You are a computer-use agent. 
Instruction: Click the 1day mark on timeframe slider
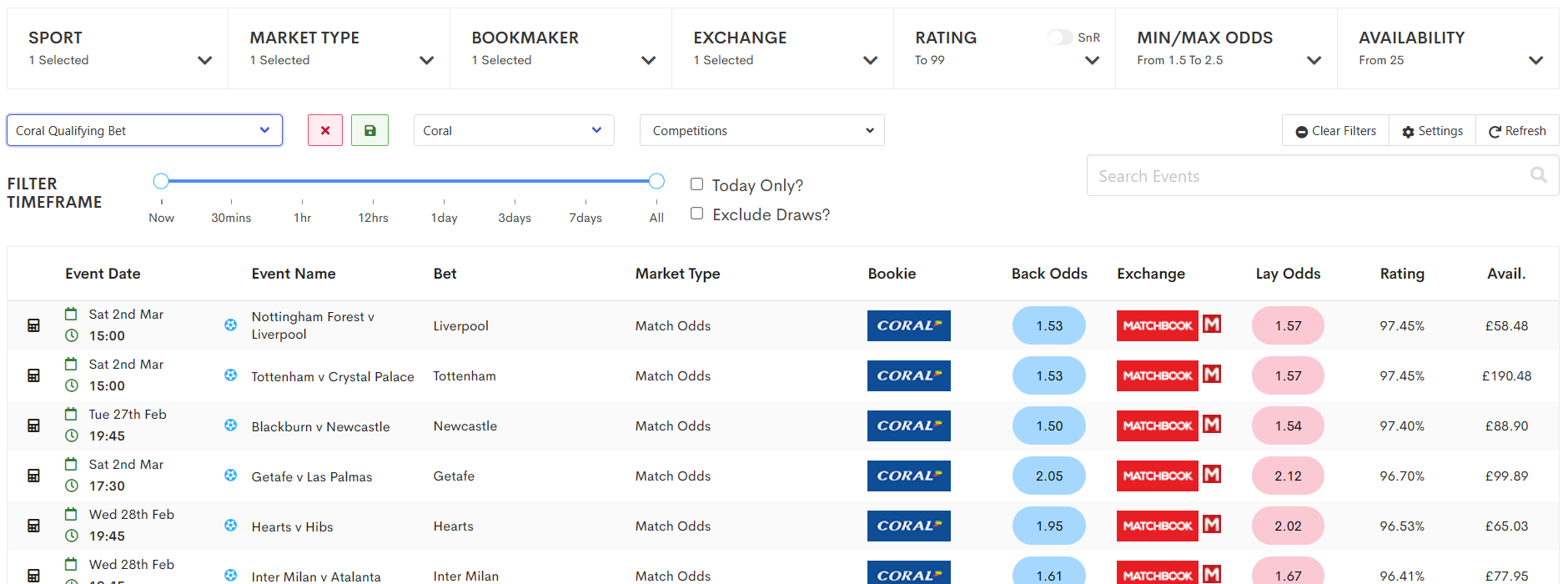point(444,201)
